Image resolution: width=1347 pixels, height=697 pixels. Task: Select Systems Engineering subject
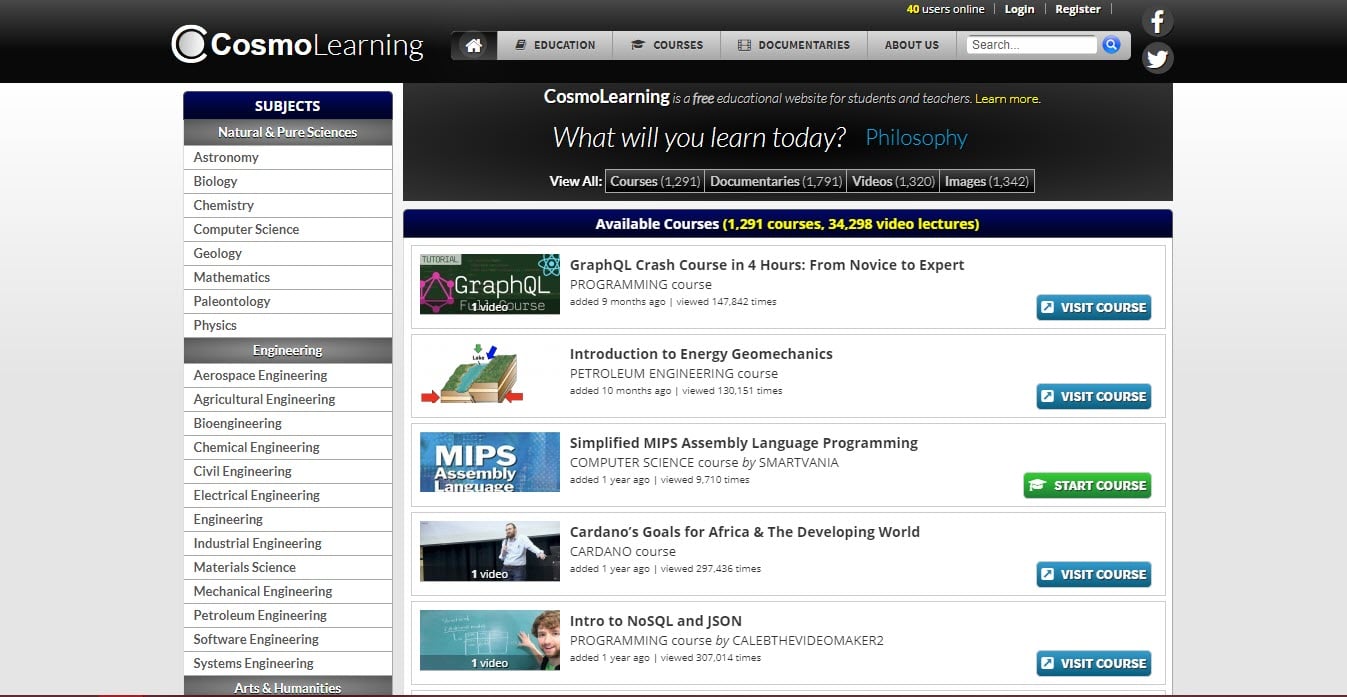click(x=288, y=663)
